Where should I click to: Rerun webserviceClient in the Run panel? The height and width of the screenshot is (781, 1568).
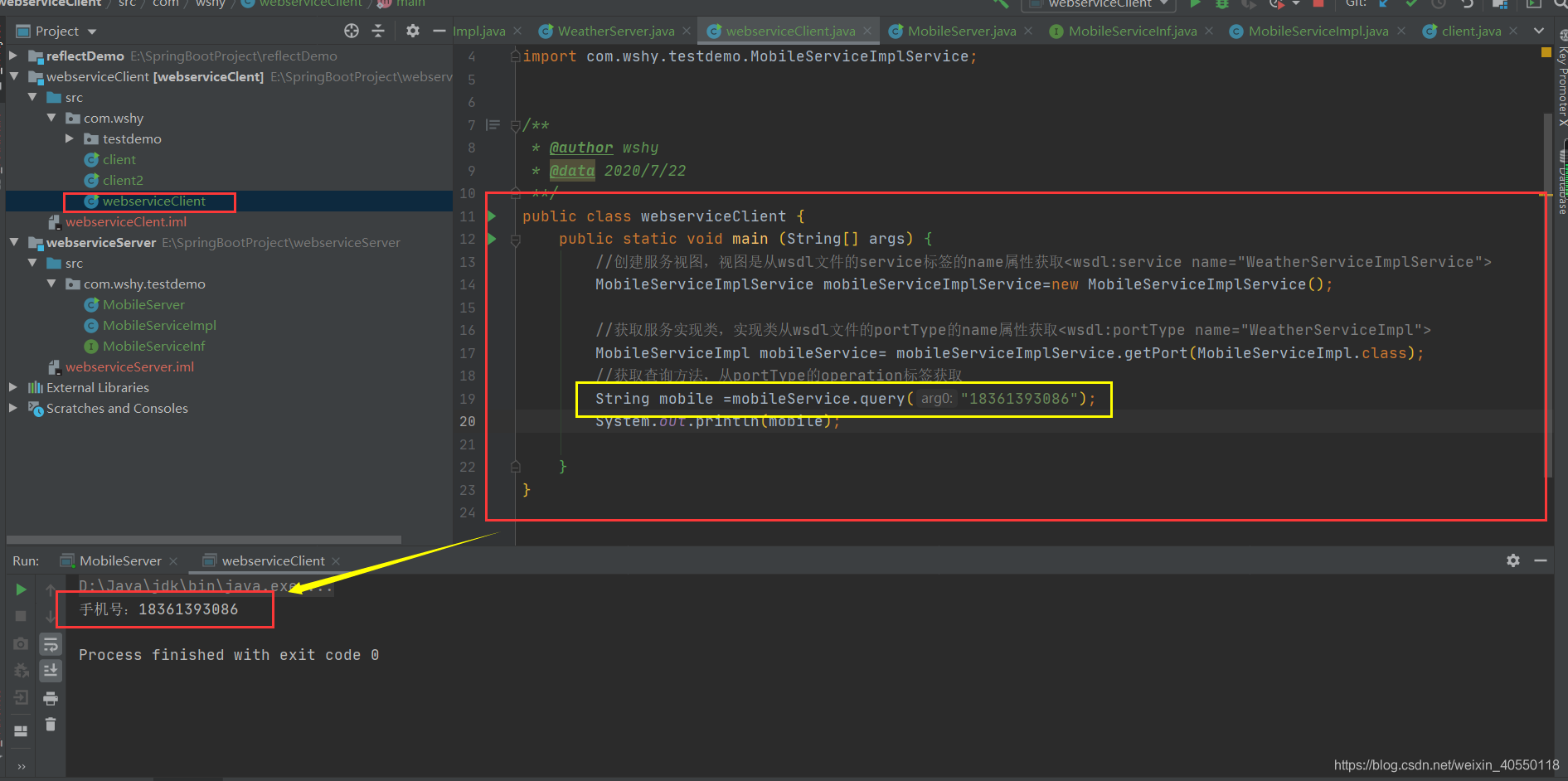[x=22, y=589]
